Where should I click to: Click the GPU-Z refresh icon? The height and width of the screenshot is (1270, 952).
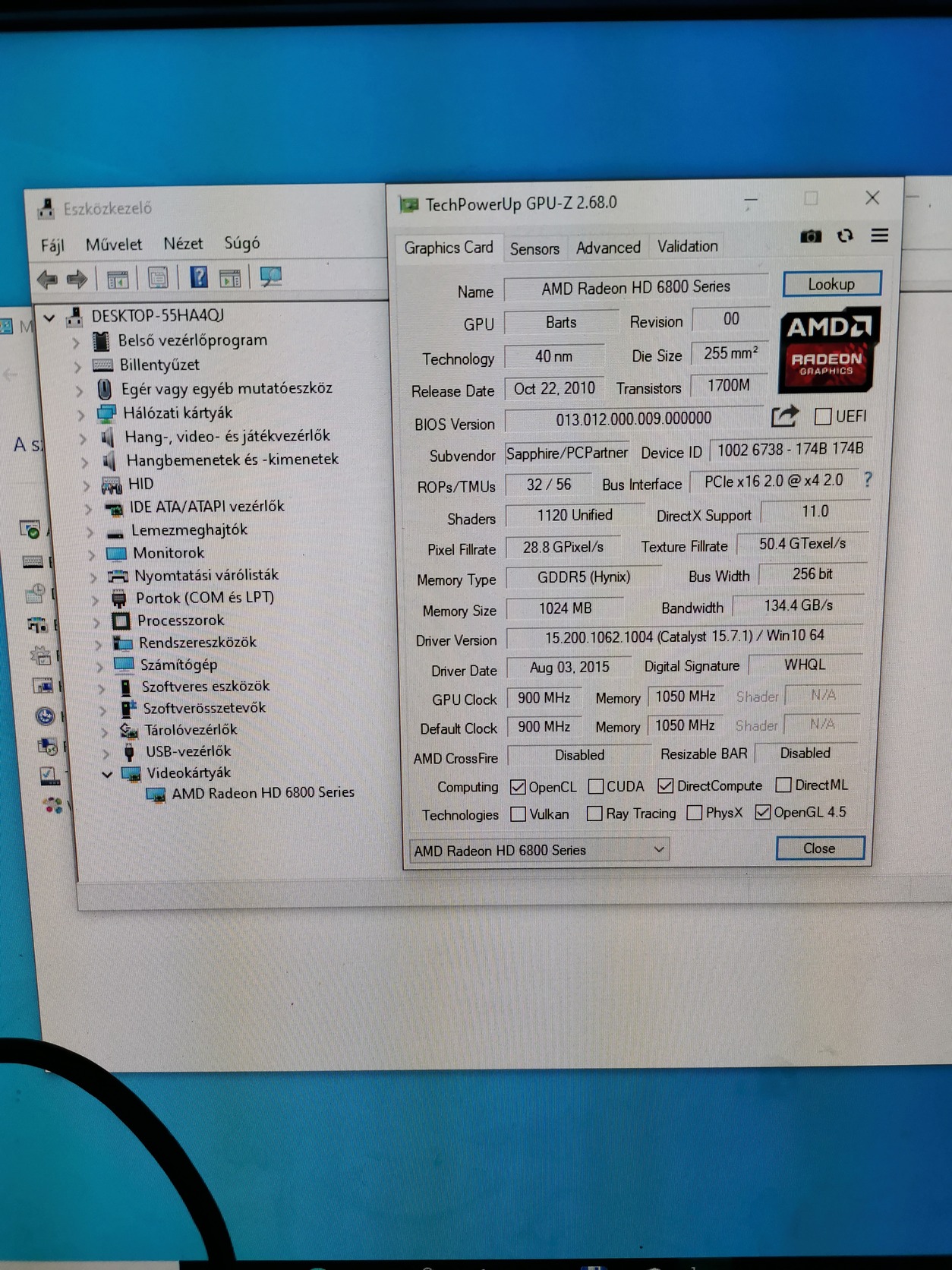click(845, 236)
